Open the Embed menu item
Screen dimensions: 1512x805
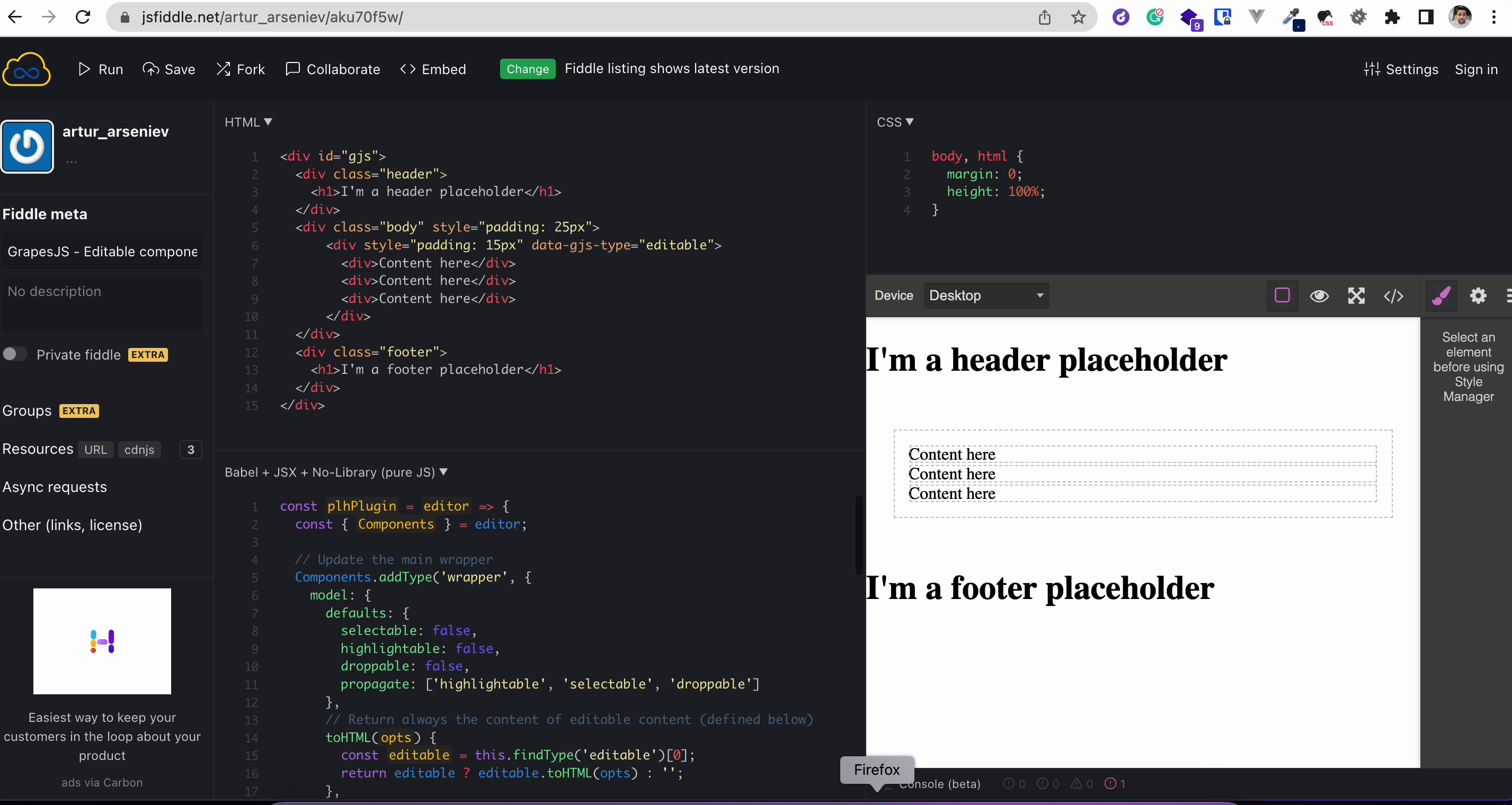coord(433,69)
